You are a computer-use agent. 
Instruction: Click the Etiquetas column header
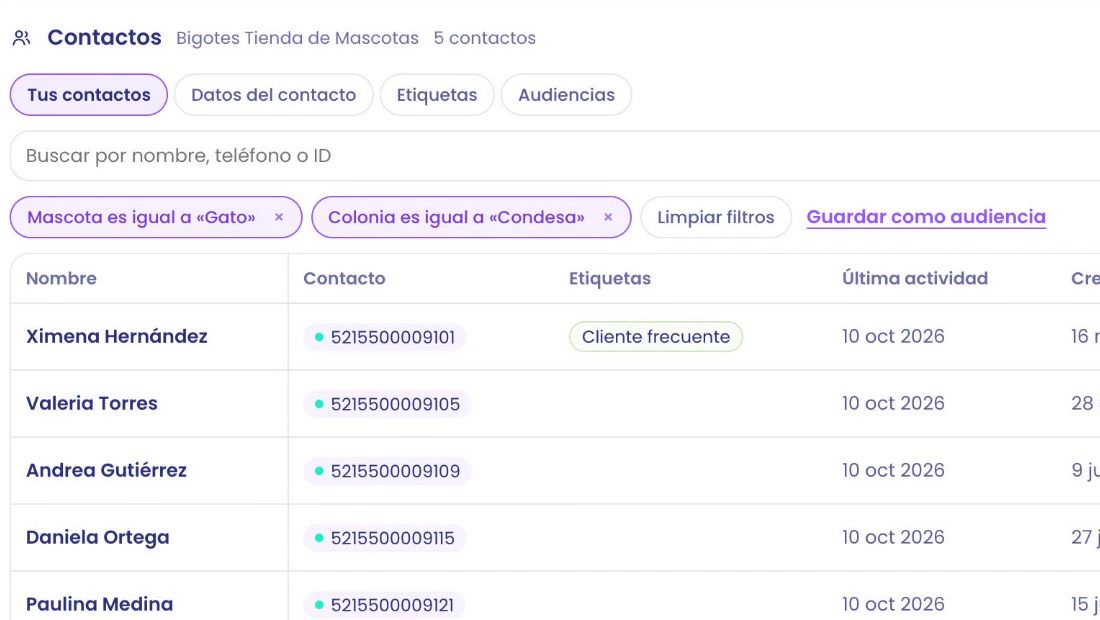pyautogui.click(x=610, y=278)
